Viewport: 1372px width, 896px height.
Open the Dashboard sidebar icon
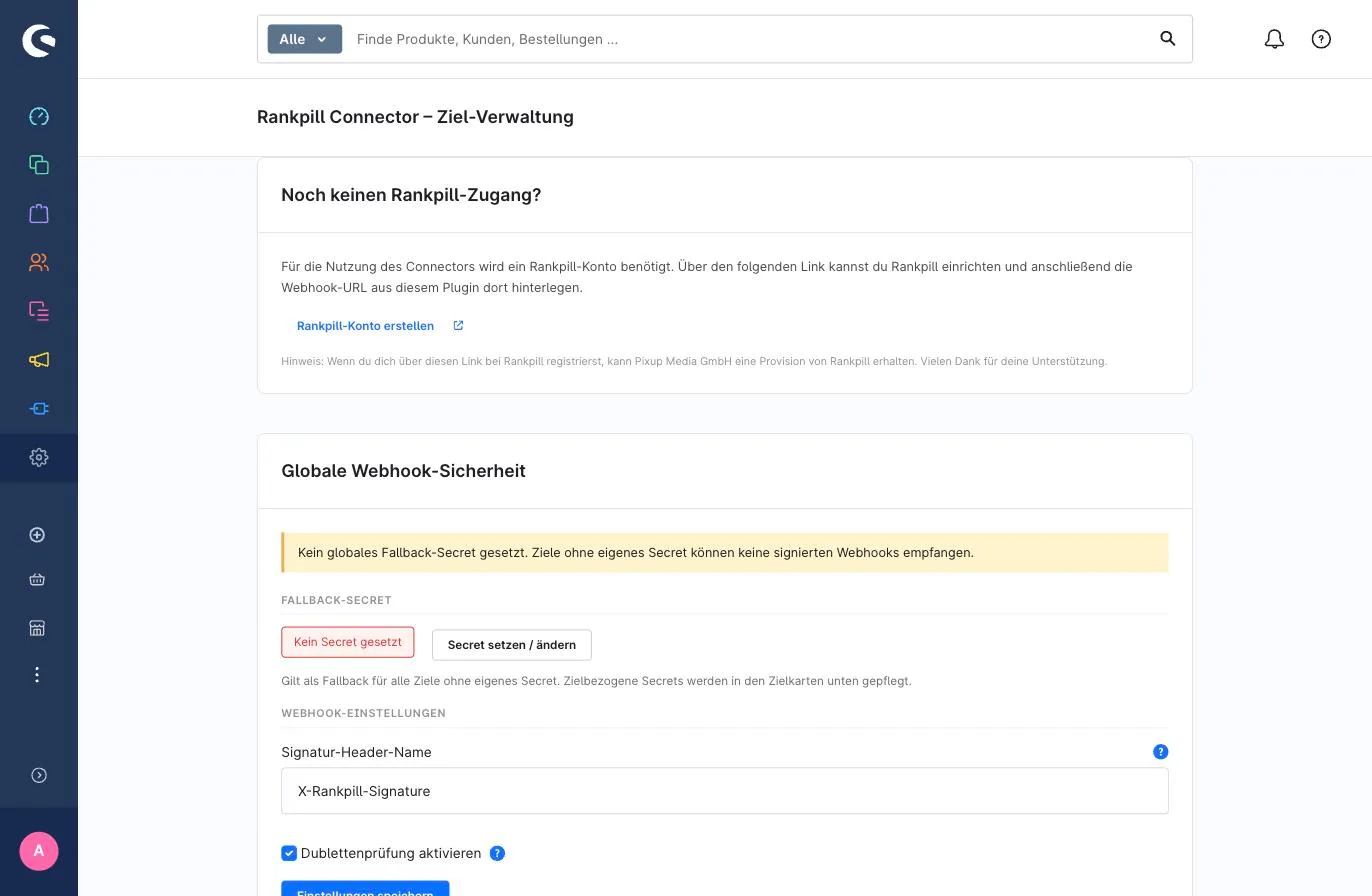tap(39, 116)
